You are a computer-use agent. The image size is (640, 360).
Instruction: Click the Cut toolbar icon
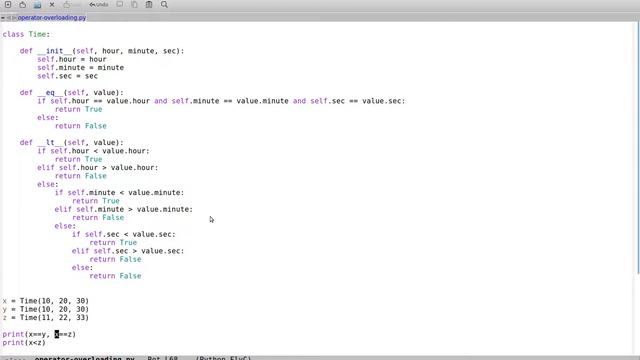pyautogui.click(x=120, y=4)
